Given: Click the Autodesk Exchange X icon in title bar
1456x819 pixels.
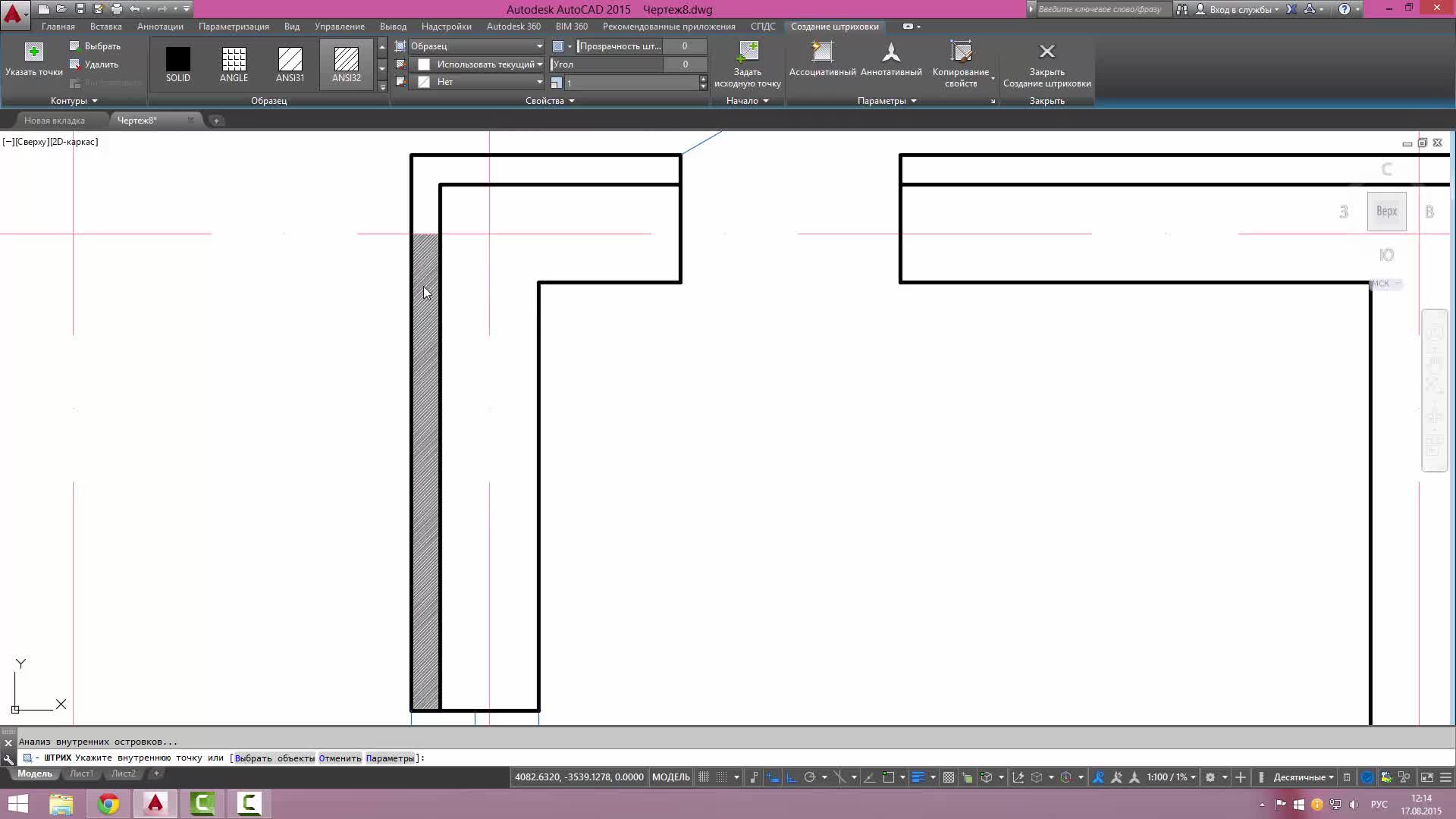Looking at the screenshot, I should (1291, 9).
